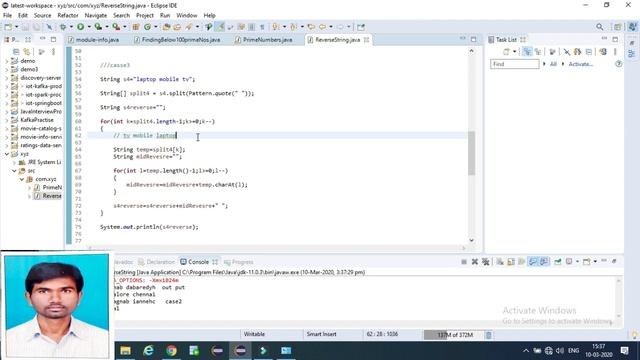Open the Debug button dropdown arrow
The image size is (640, 360).
(x=71, y=27)
